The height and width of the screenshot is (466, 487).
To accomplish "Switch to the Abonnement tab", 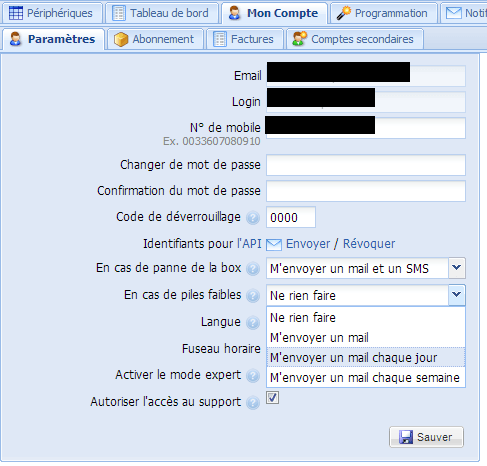I will (x=154, y=39).
